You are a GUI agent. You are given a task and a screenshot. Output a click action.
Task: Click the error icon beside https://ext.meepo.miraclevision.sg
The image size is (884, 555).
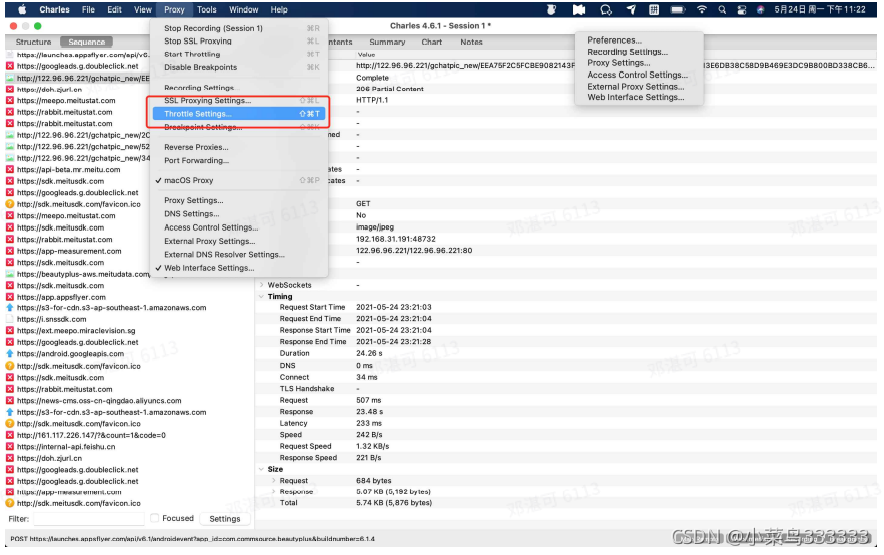[10, 331]
